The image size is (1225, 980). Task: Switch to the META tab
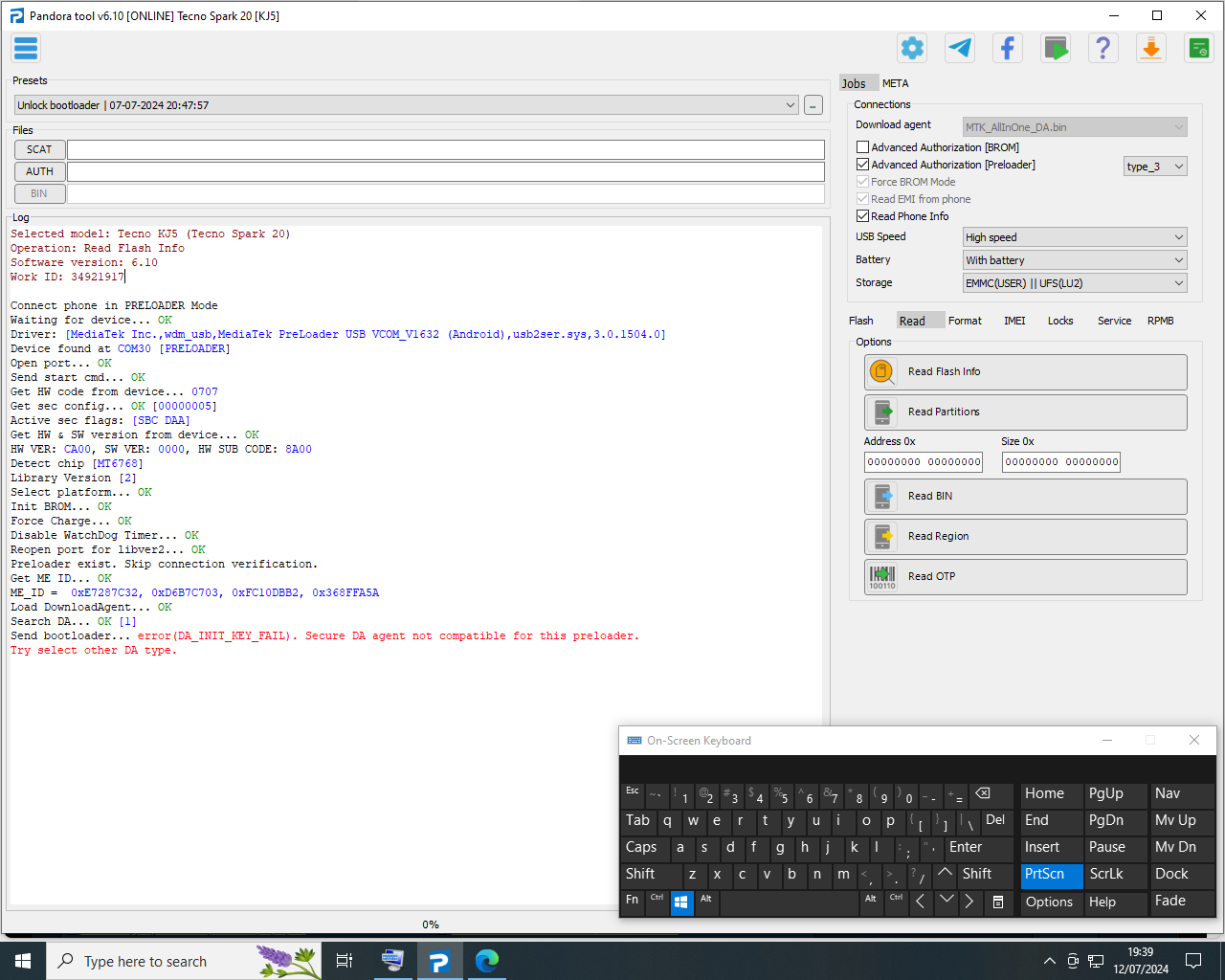click(x=896, y=83)
